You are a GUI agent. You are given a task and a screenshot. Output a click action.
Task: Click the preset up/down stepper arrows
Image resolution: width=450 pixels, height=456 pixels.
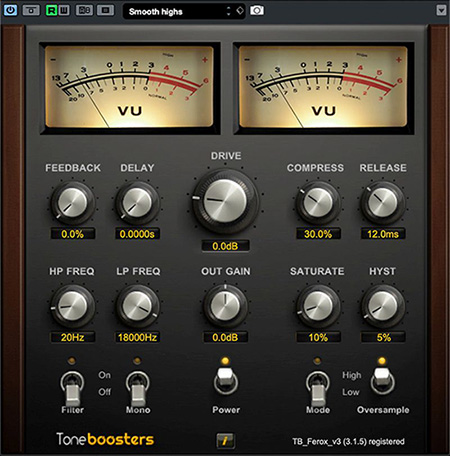point(229,11)
